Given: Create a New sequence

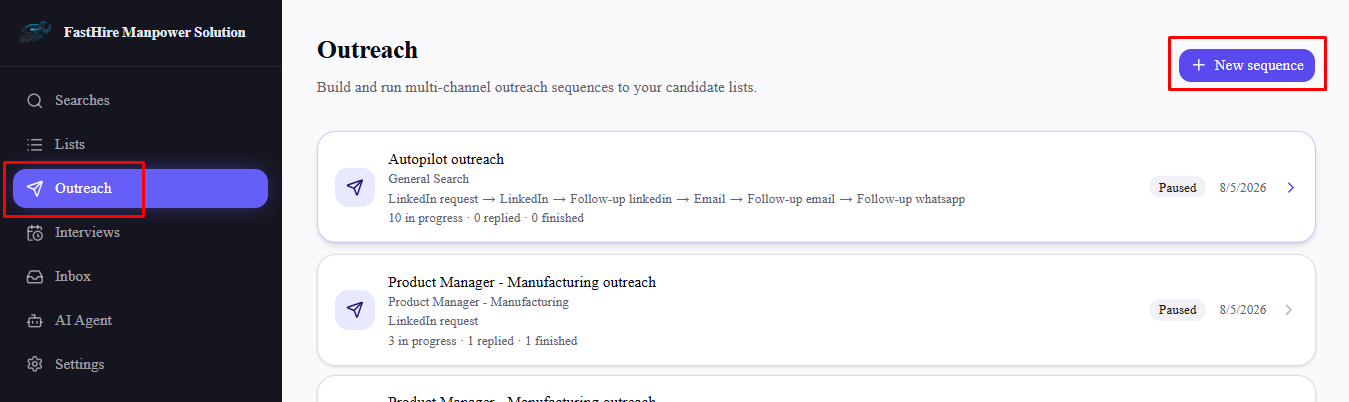Looking at the screenshot, I should click(x=1247, y=65).
